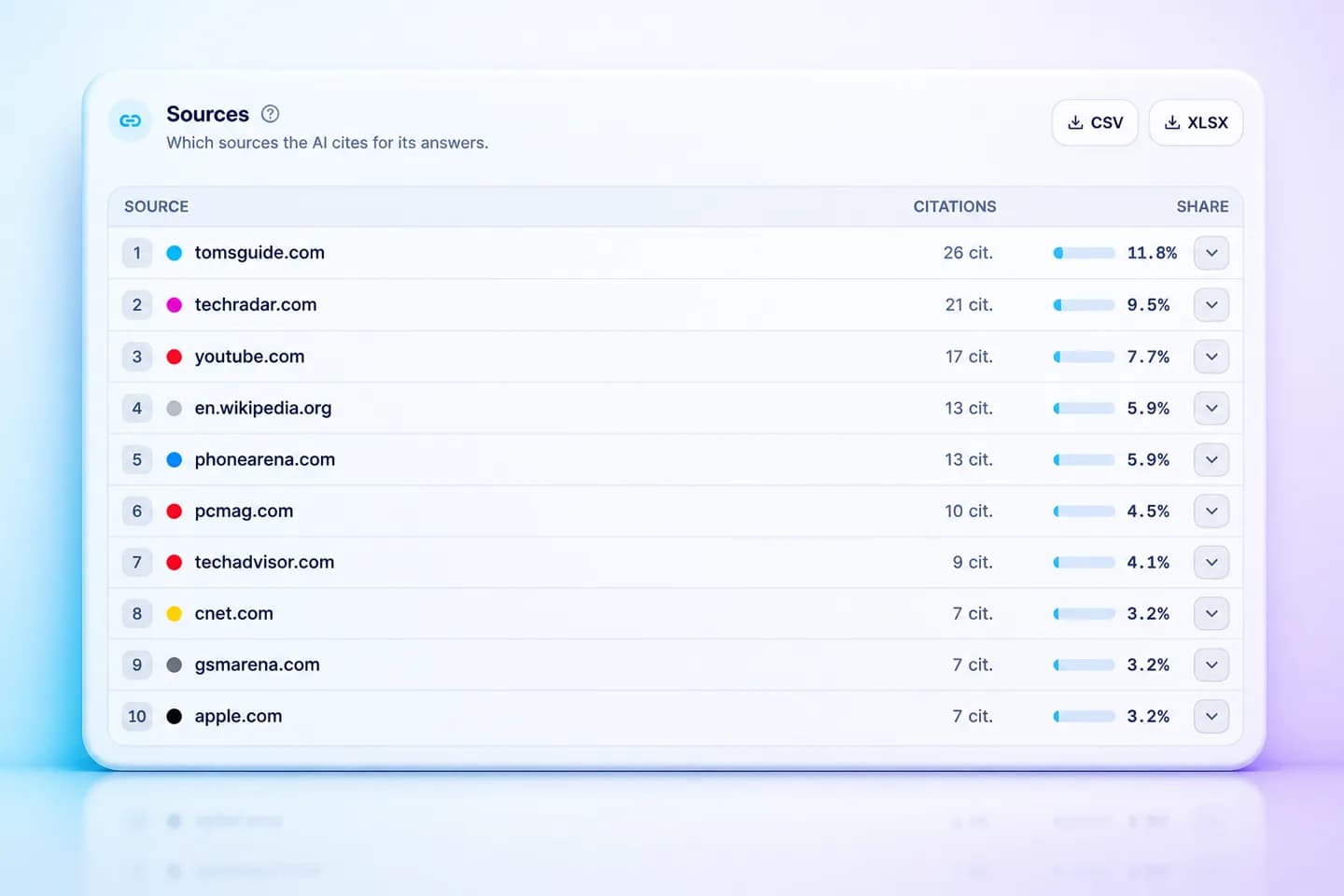
Task: Click the 4.1% share value
Action: point(1148,562)
